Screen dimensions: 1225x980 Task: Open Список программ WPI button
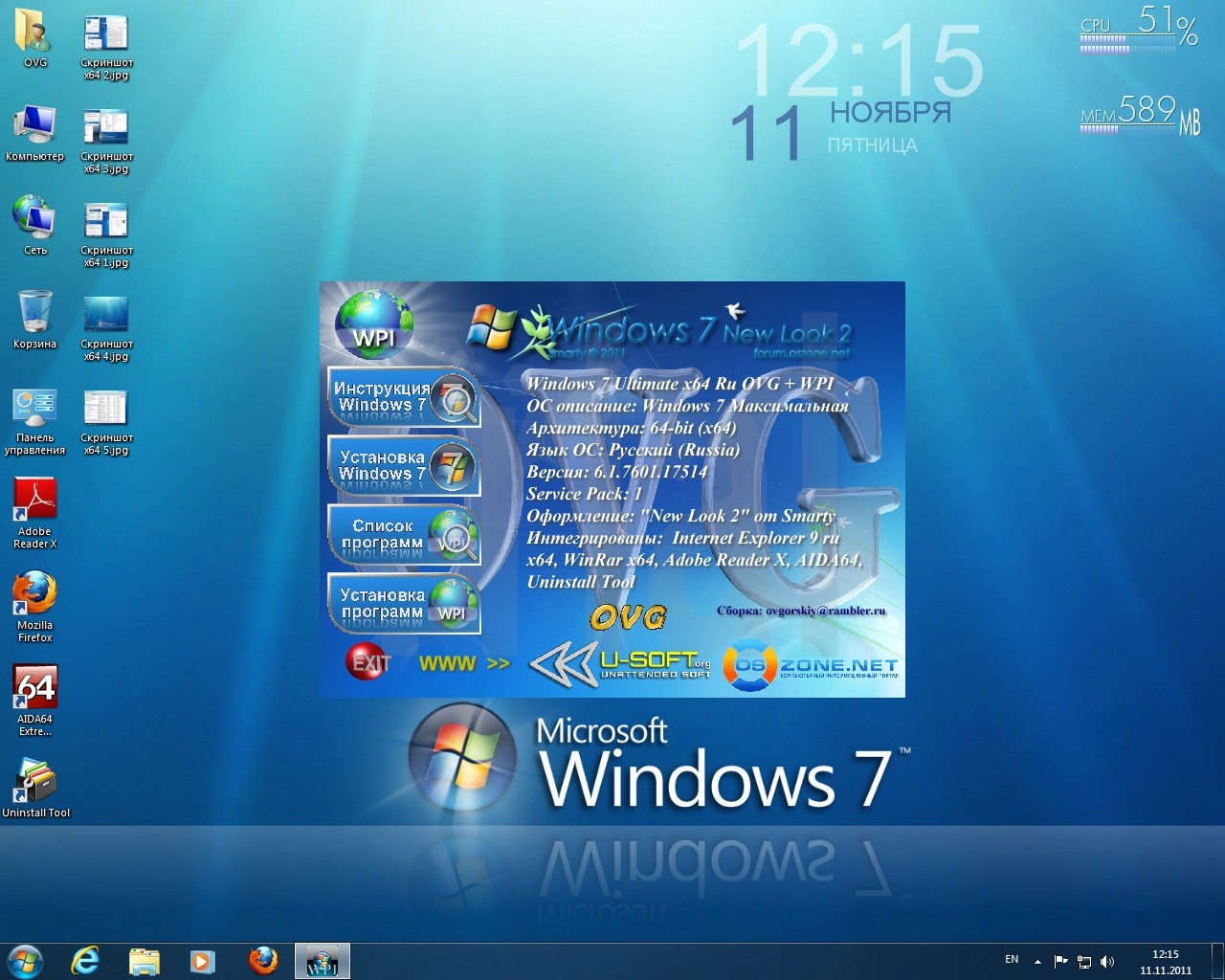(404, 535)
